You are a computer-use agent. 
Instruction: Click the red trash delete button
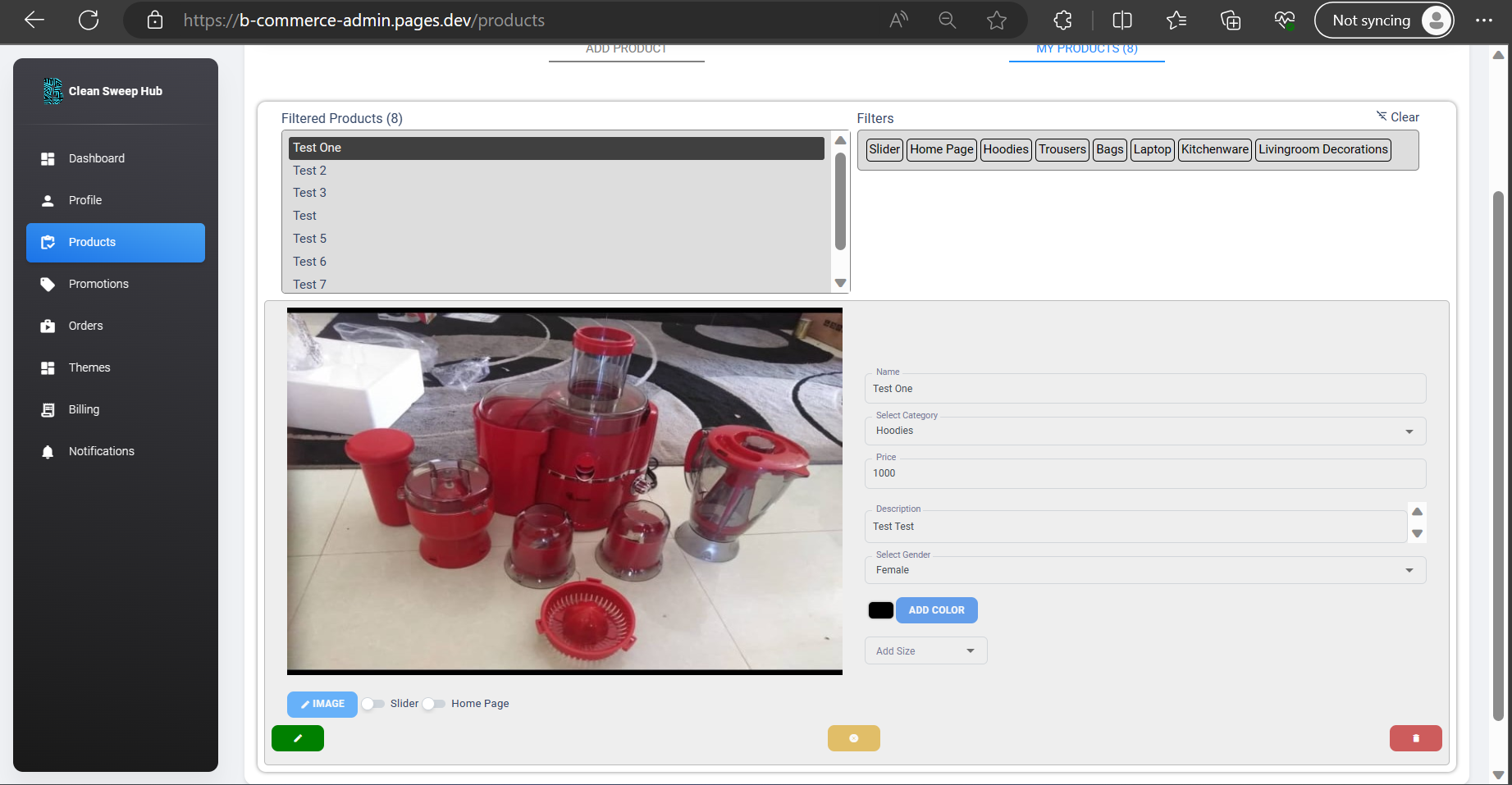click(1415, 737)
